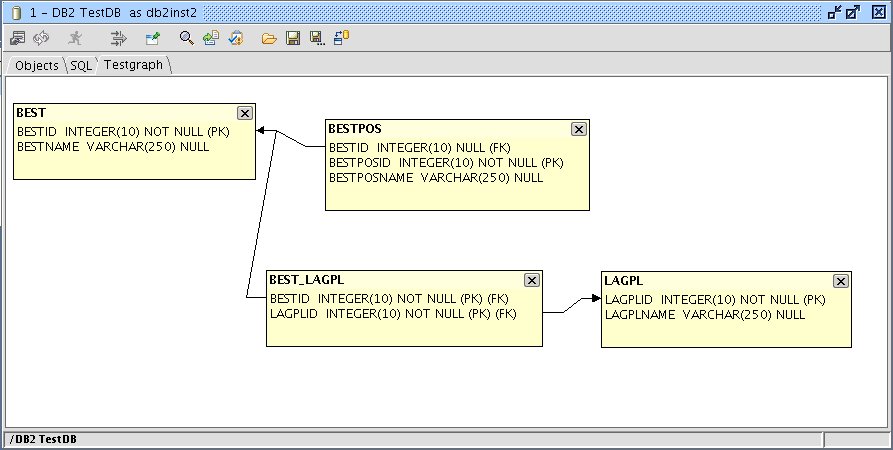Click the save-as floppy icon with dots
Screen dimensions: 893x450
317,38
